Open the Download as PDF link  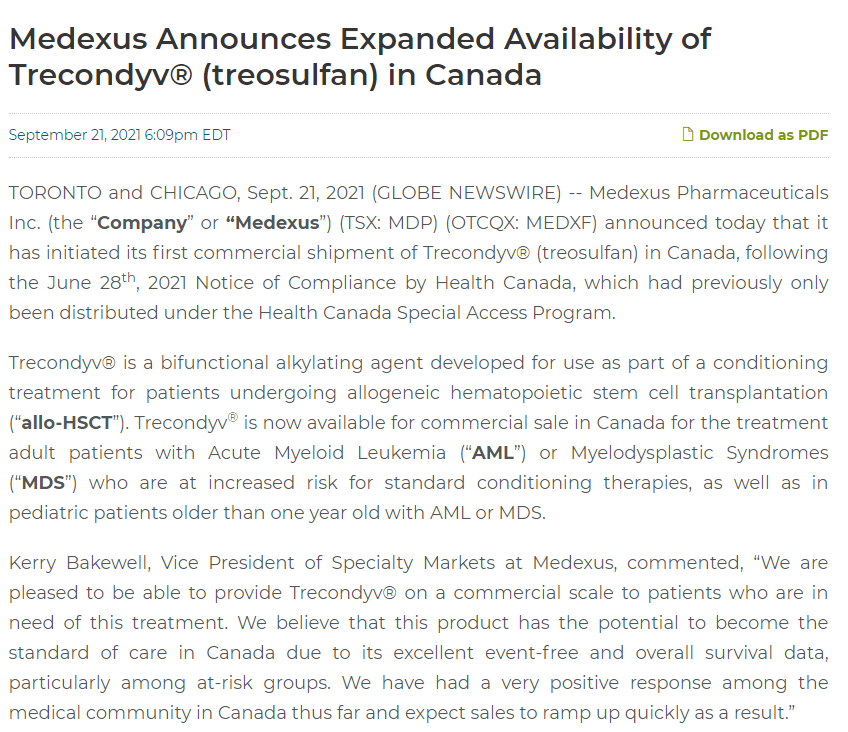[x=763, y=135]
